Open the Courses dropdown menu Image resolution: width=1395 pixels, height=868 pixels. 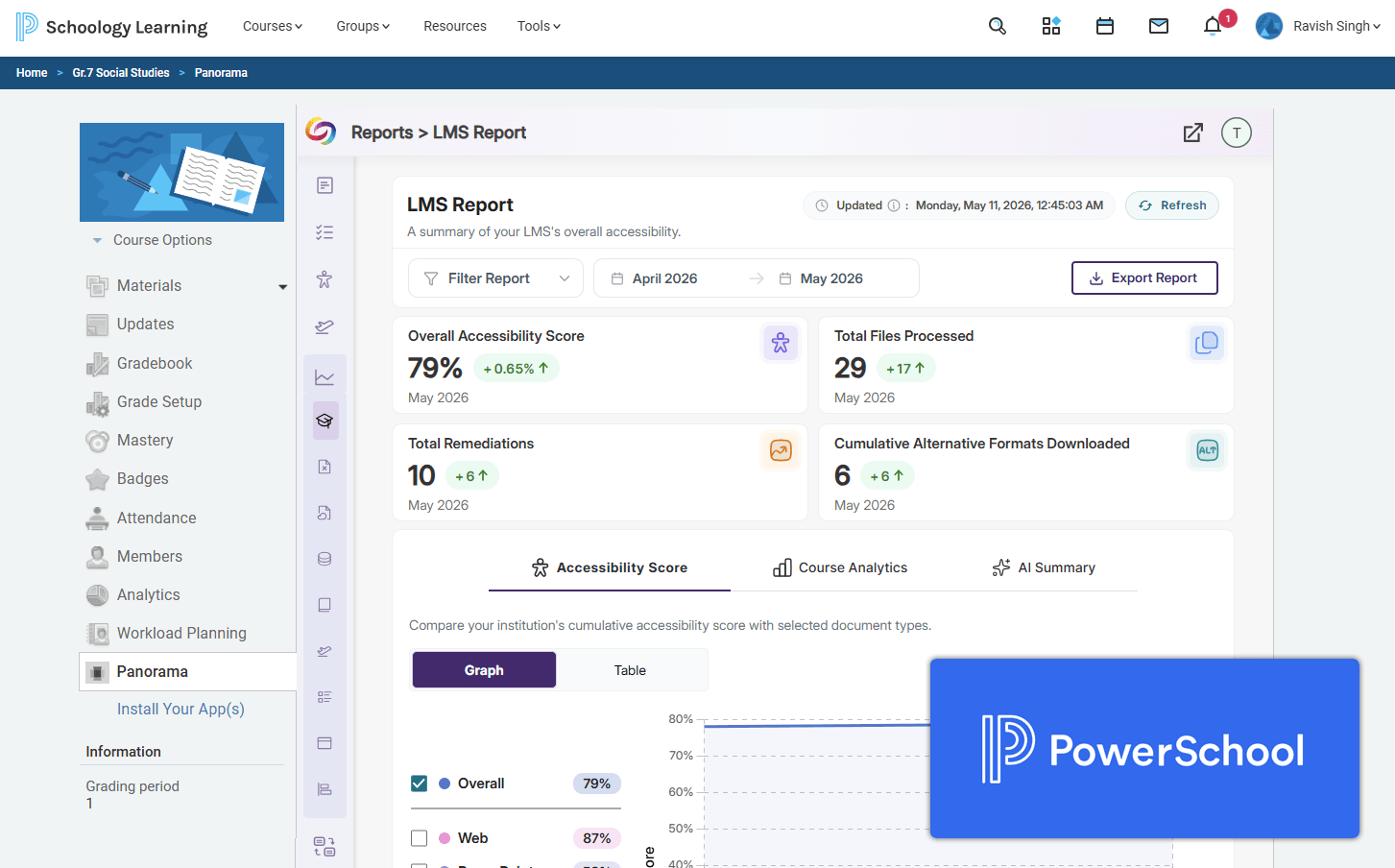(x=273, y=26)
